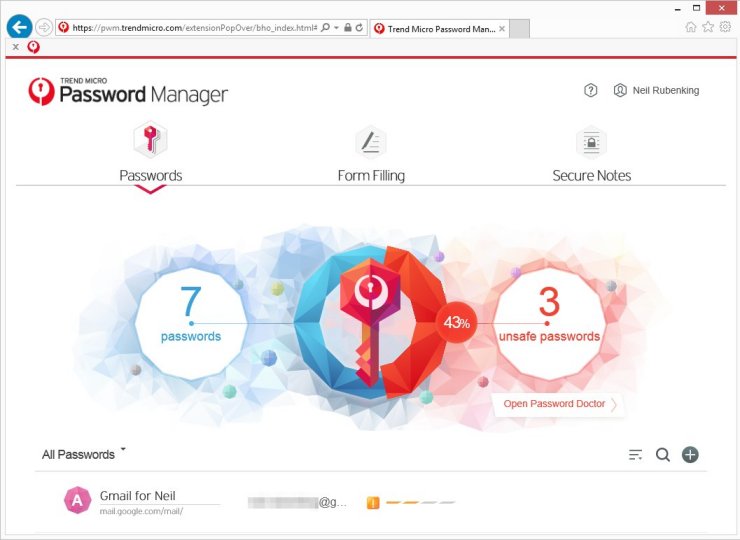Click the browser Forward arrow button
740x540 pixels.
click(x=43, y=27)
